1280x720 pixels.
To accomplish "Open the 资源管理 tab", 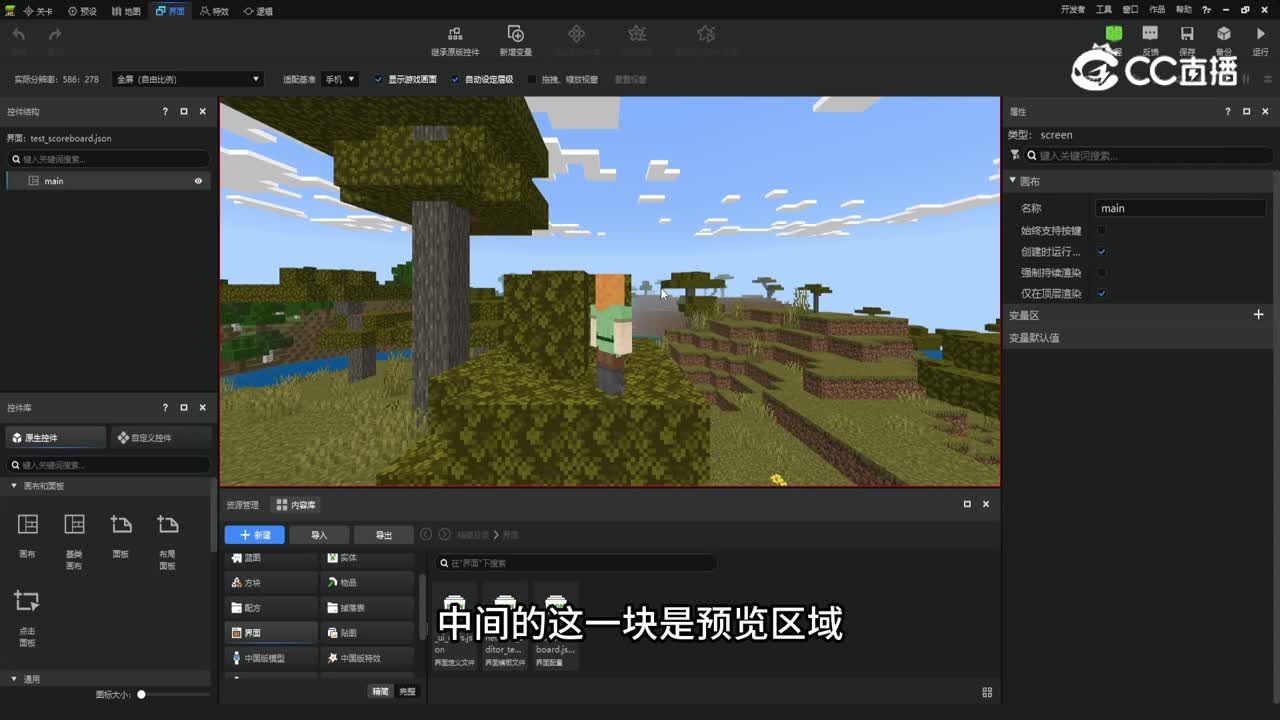I will [x=242, y=505].
